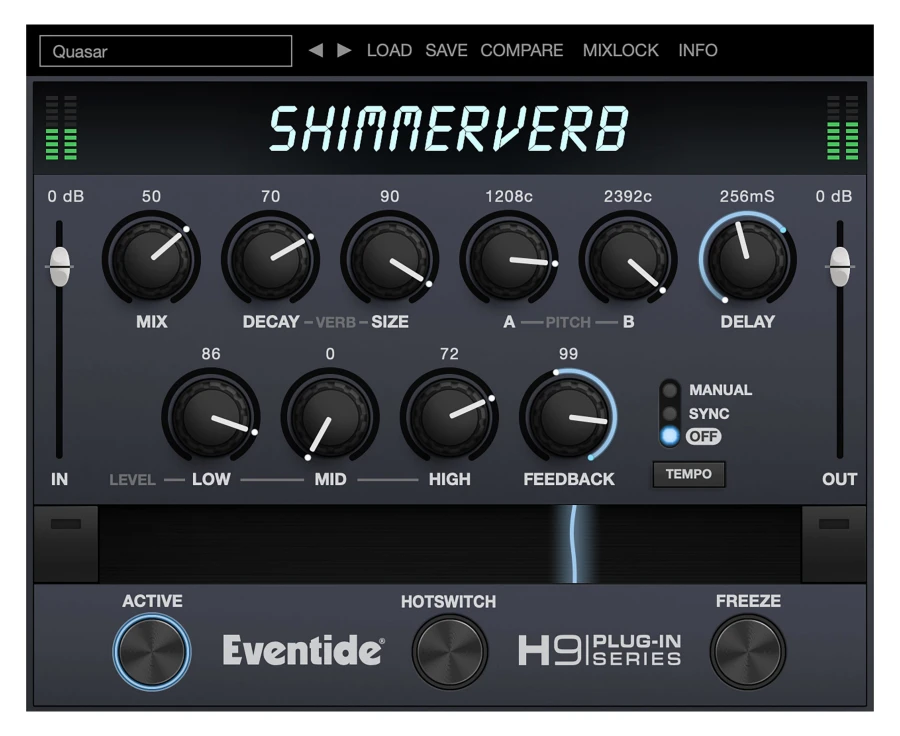Click the SIZE knob
This screenshot has width=900, height=736.
390,259
